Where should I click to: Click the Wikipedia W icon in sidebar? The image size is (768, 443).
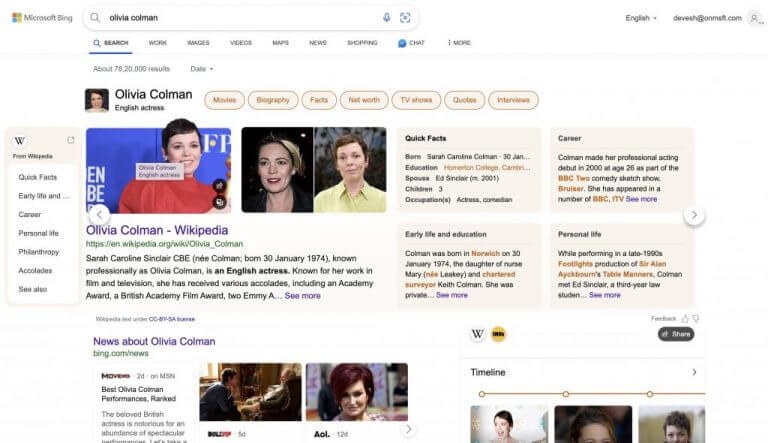(x=20, y=141)
